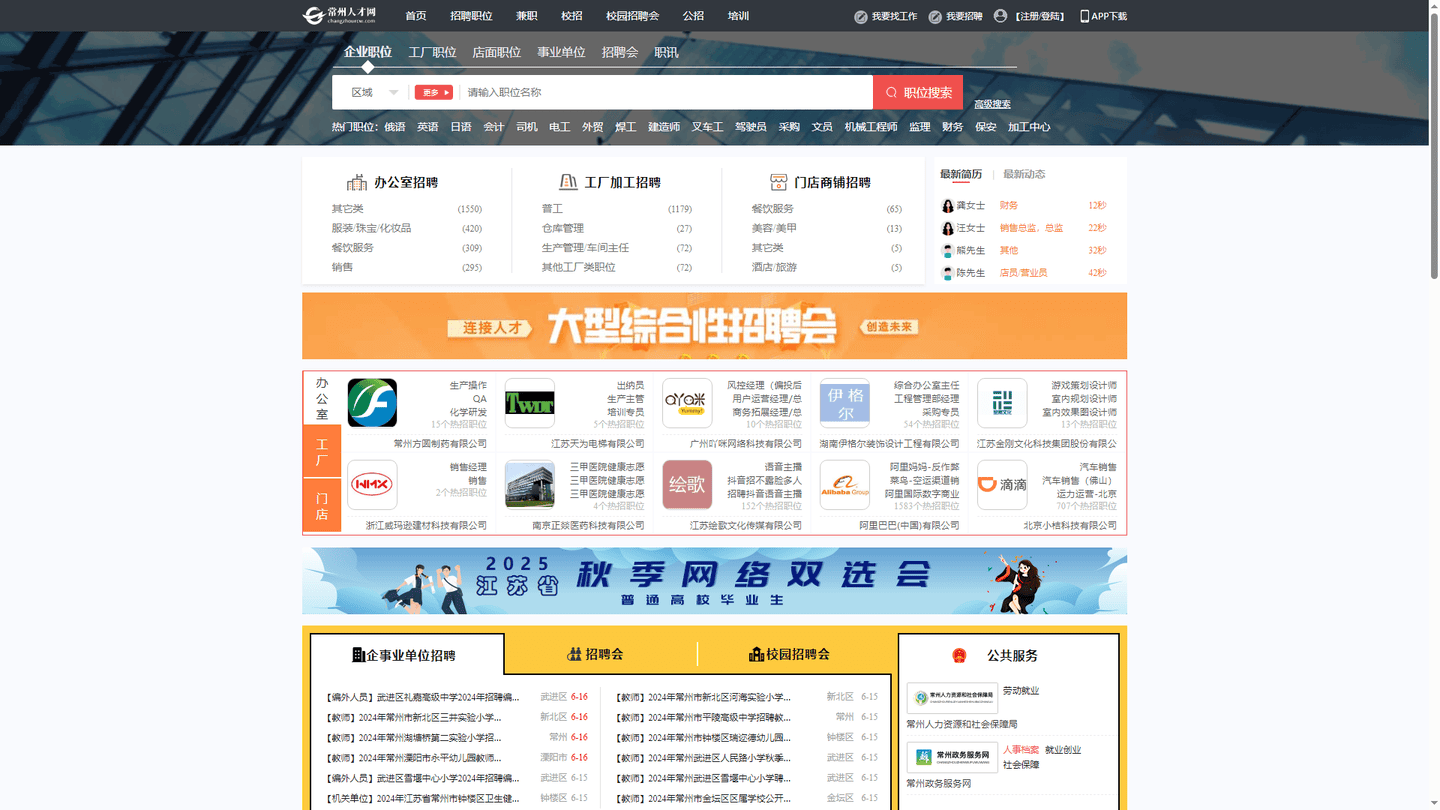Select the 工厂 side tab

(x=322, y=452)
